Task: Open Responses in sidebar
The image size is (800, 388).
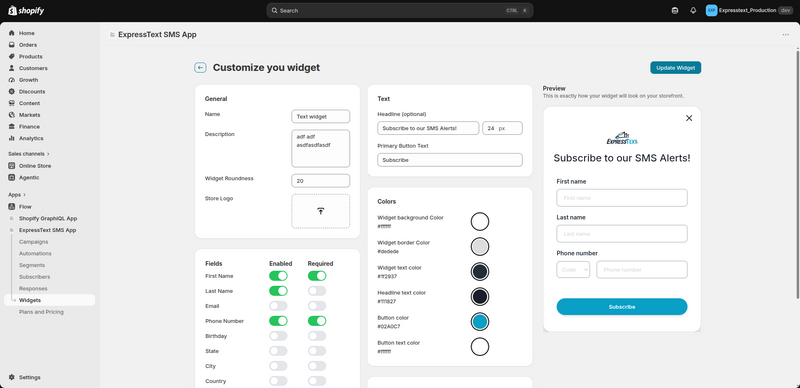Action: click(x=33, y=289)
